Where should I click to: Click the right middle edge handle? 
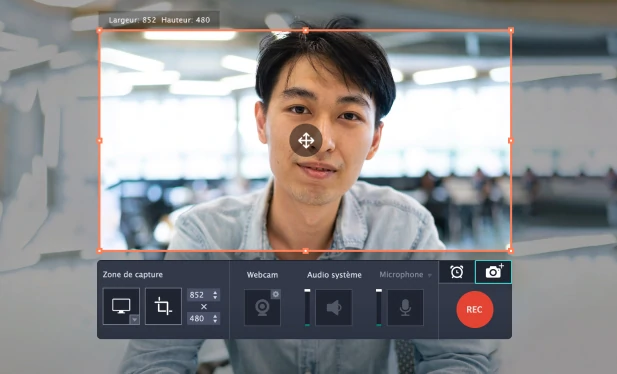511,141
